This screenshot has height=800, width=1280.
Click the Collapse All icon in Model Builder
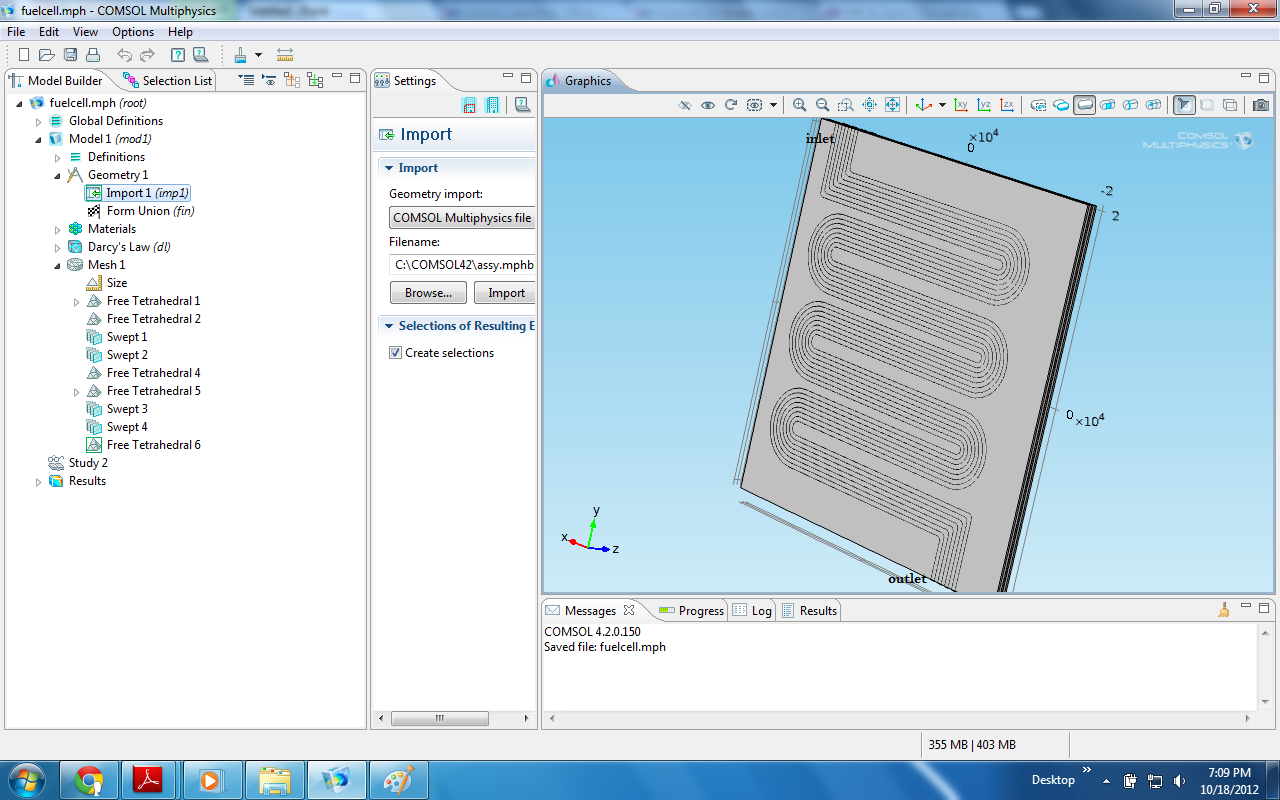(247, 80)
